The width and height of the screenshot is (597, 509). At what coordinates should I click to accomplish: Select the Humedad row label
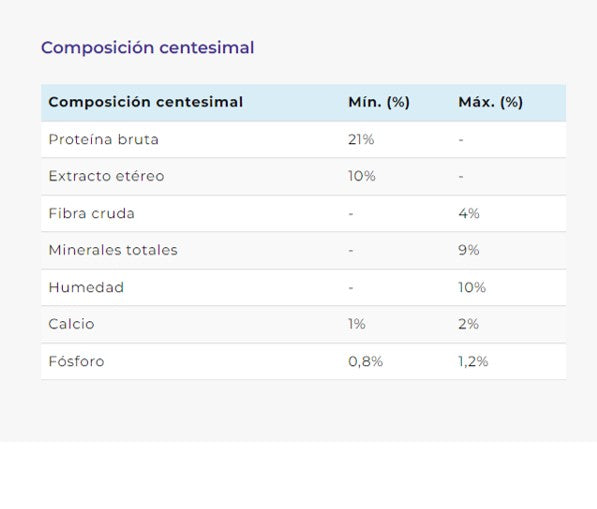pyautogui.click(x=86, y=287)
